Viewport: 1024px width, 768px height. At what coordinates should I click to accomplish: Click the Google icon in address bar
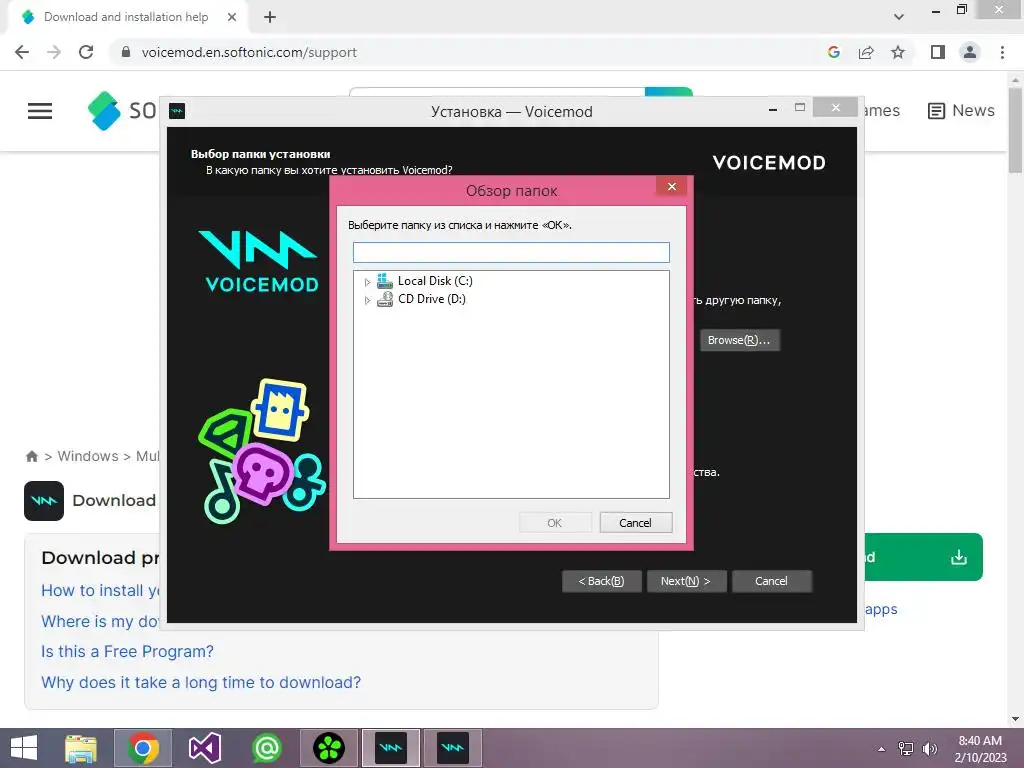tap(834, 52)
